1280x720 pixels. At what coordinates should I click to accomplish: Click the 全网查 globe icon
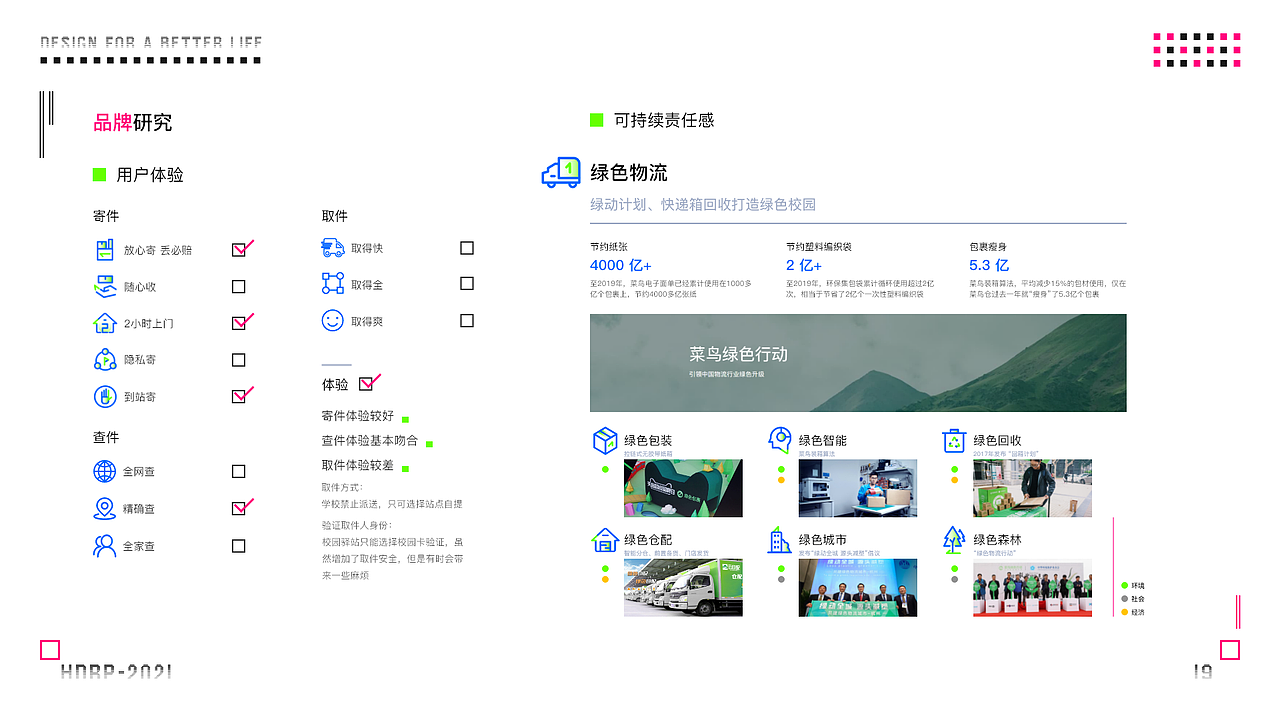(105, 471)
